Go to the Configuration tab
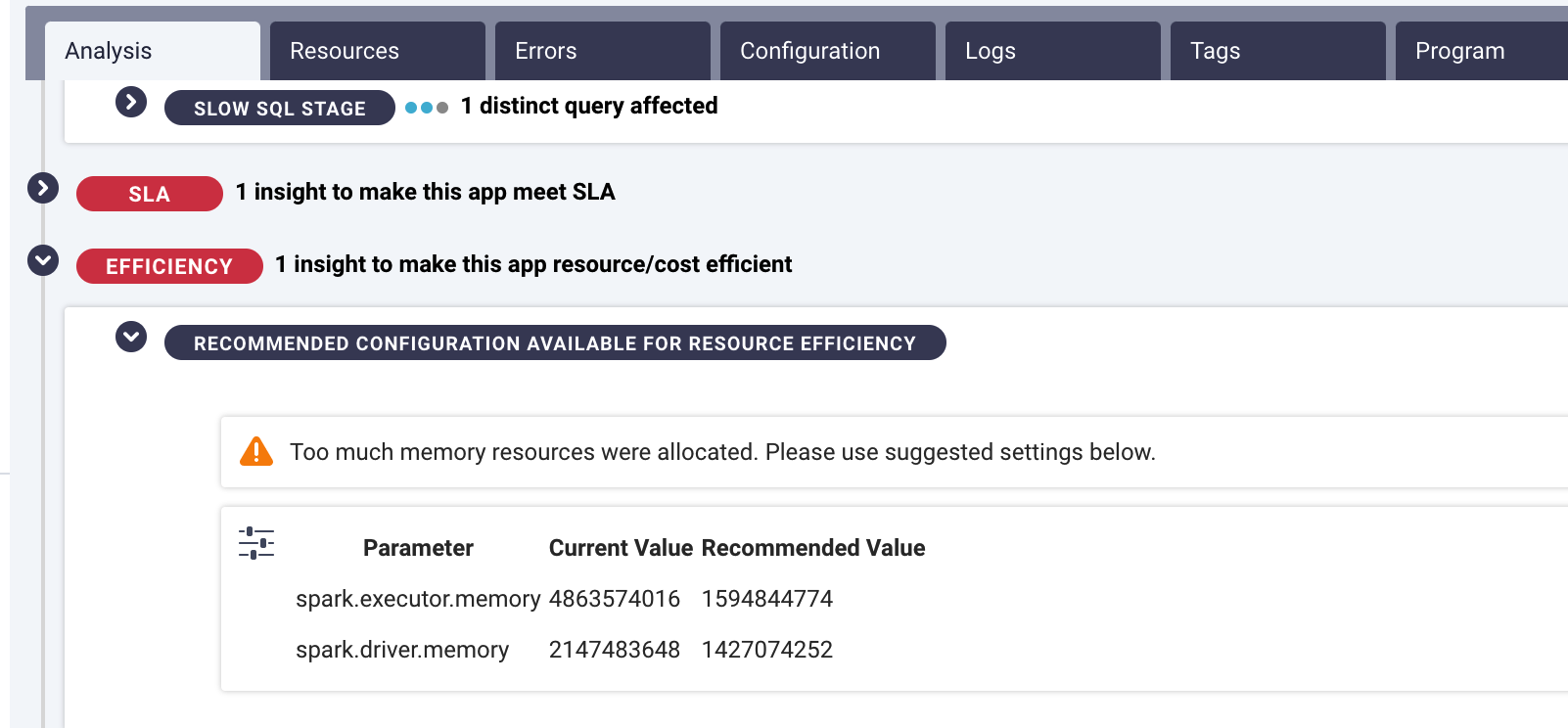Image resolution: width=1568 pixels, height=728 pixels. [827, 51]
